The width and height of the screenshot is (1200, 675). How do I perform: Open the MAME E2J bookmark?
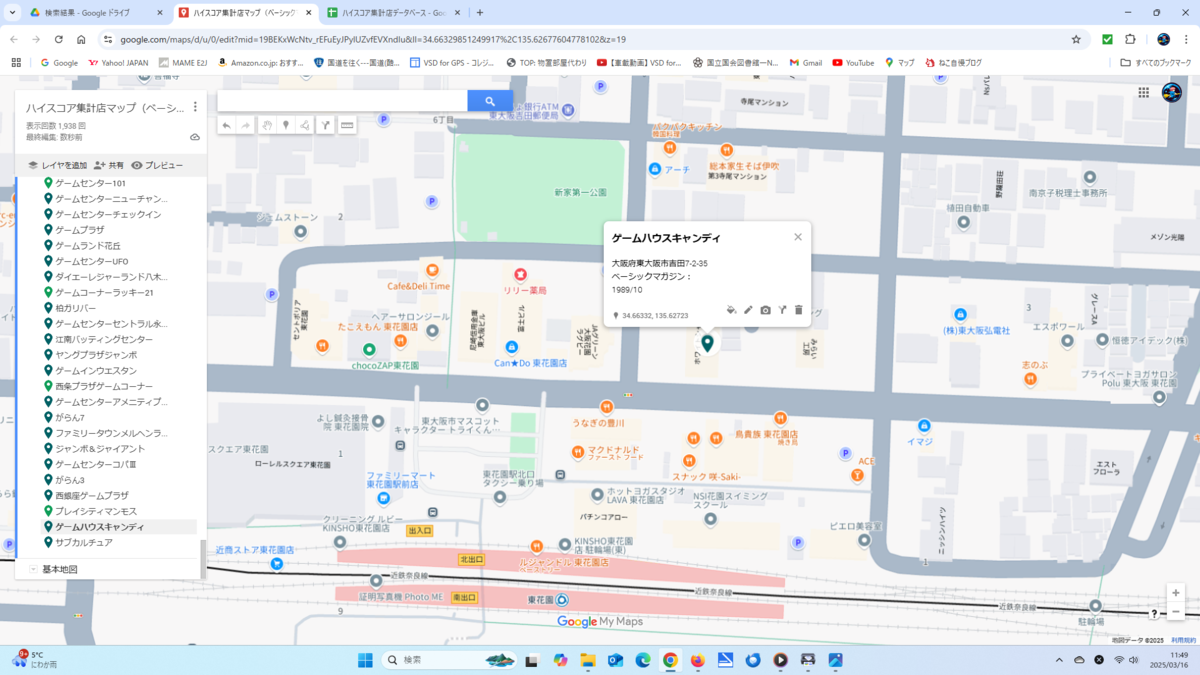183,62
